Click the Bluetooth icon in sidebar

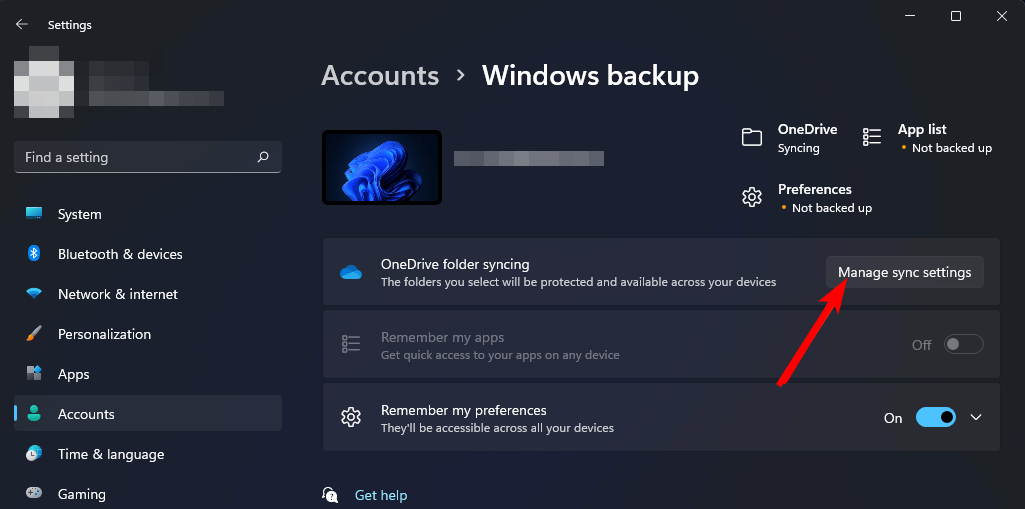(x=34, y=254)
